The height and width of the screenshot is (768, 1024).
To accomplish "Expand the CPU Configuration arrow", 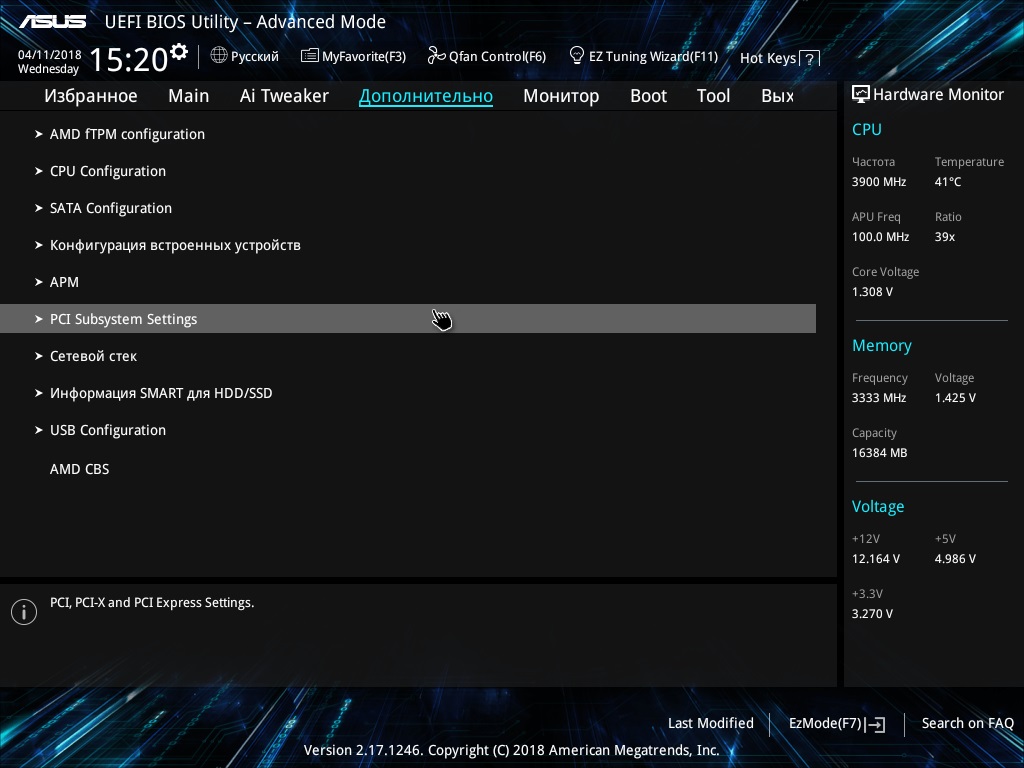I will (x=39, y=171).
